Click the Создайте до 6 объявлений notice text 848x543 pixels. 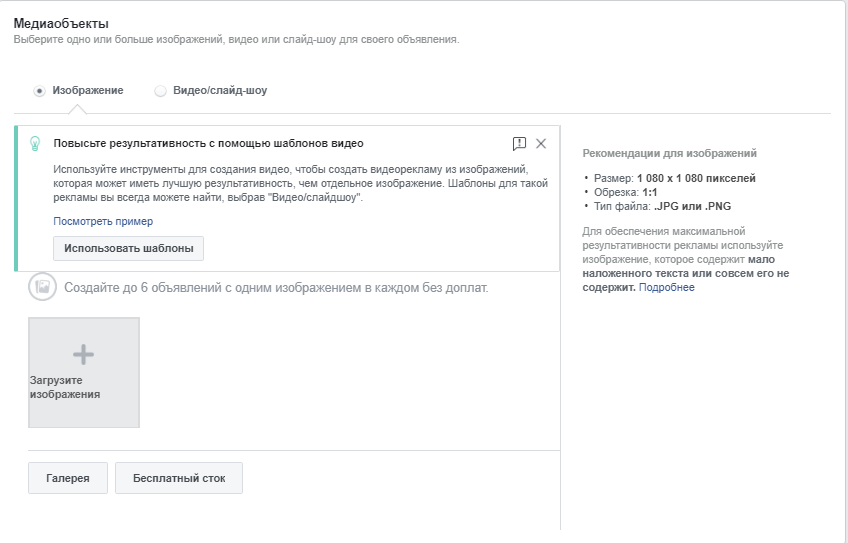[x=276, y=288]
